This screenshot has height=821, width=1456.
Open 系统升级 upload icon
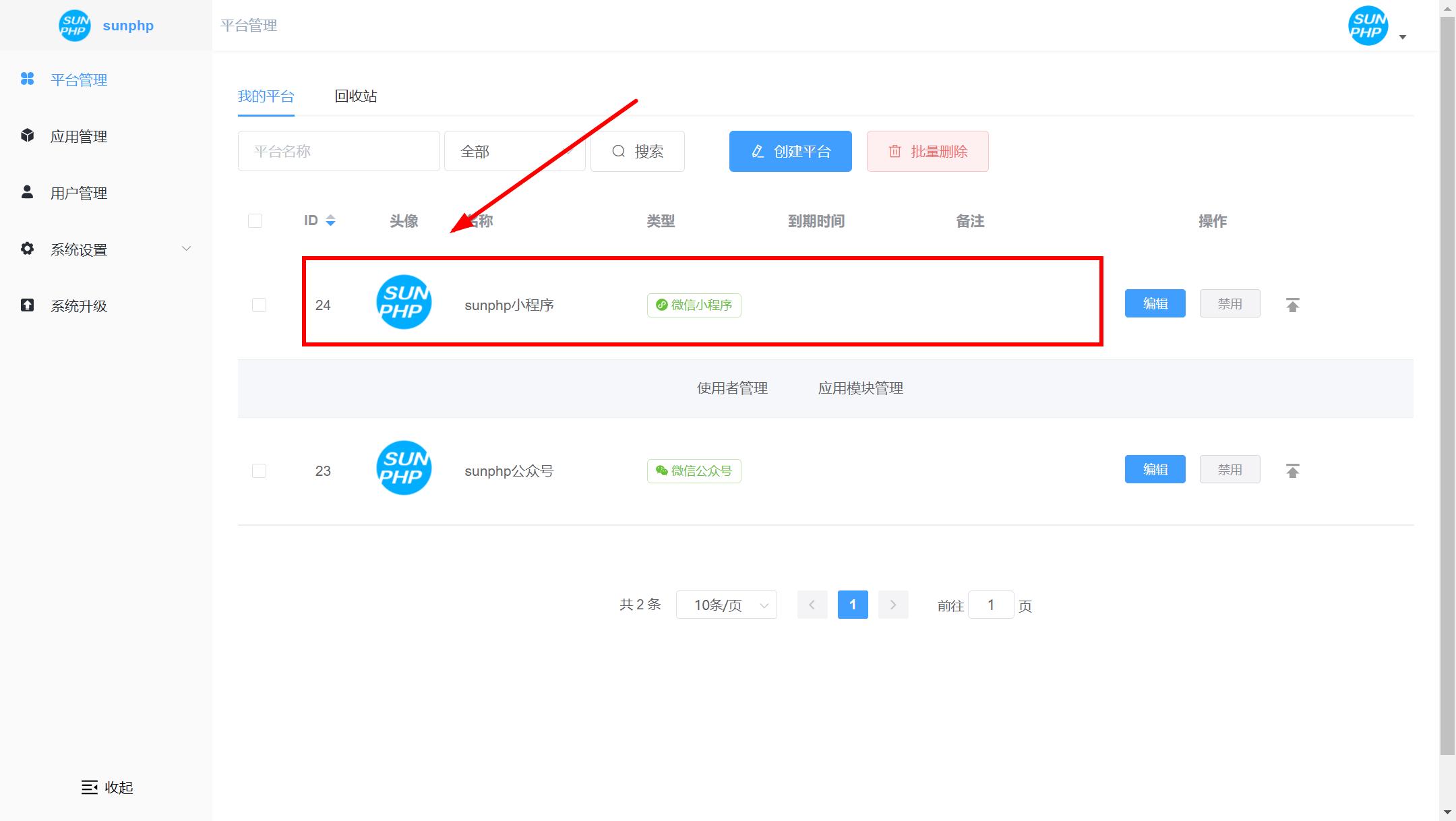27,305
